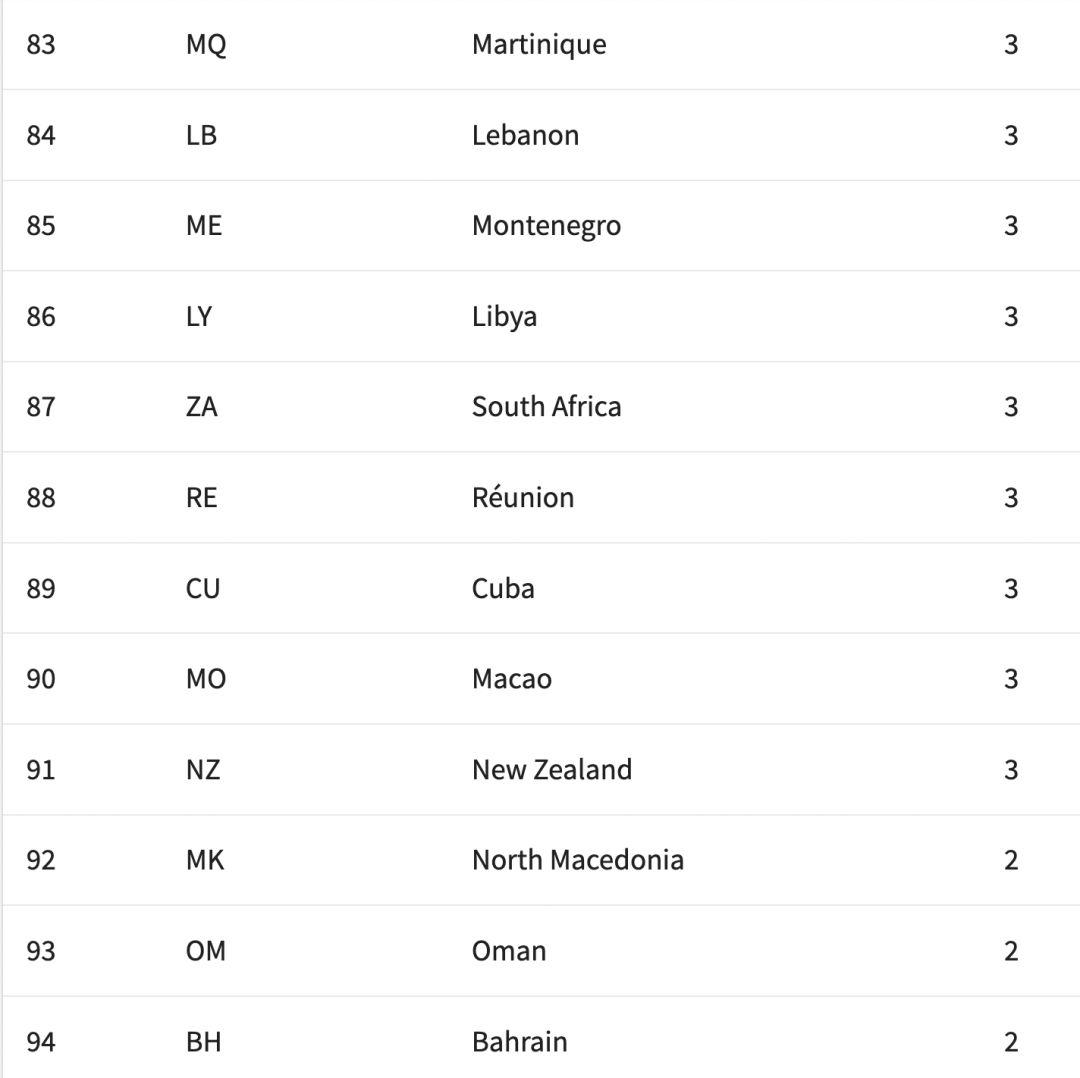
Task: Select country code NZ
Action: (202, 769)
